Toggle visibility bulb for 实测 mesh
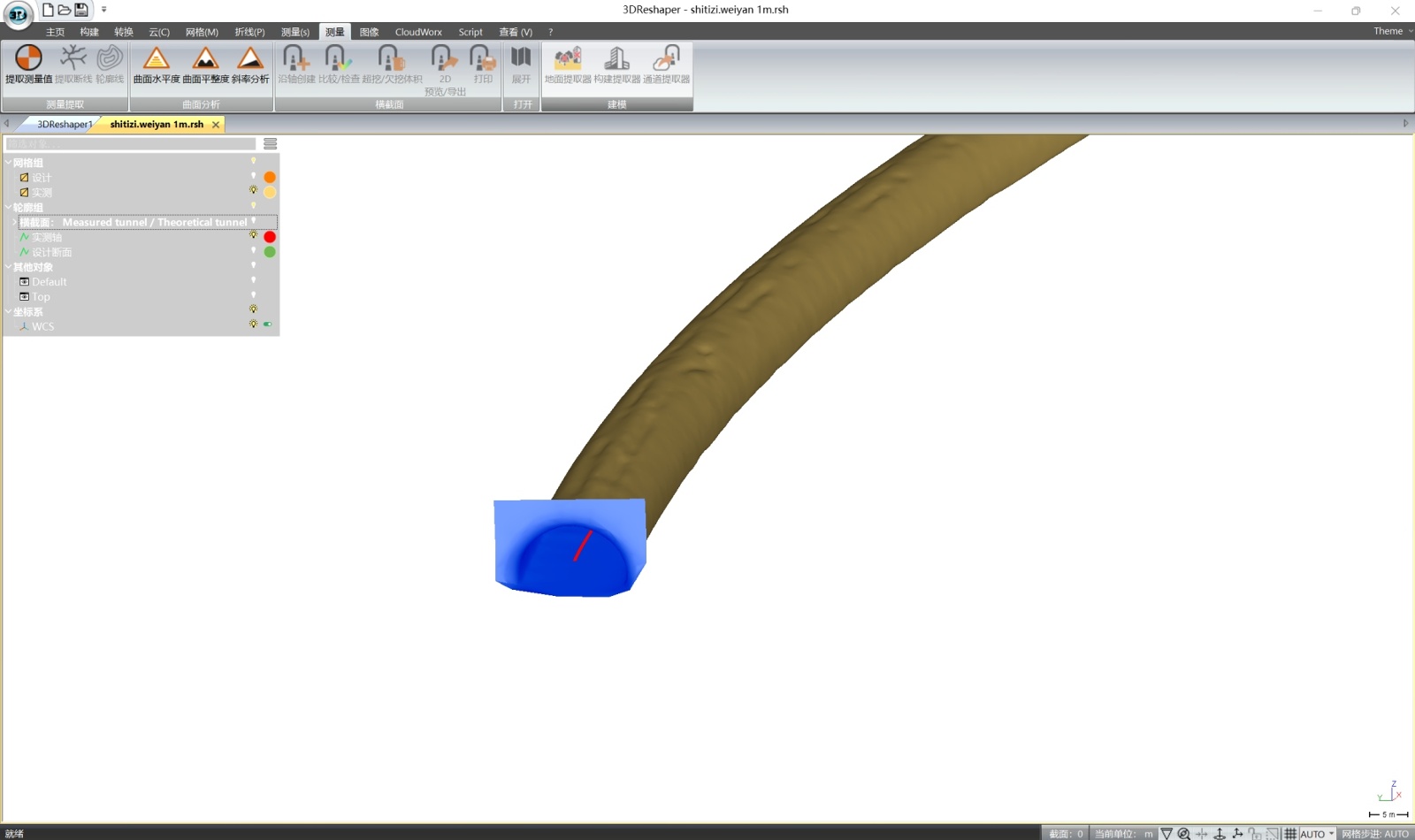 click(254, 191)
